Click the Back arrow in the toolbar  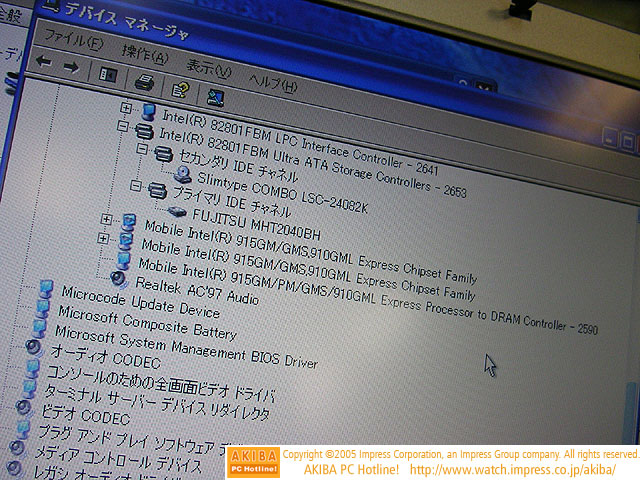coord(43,62)
